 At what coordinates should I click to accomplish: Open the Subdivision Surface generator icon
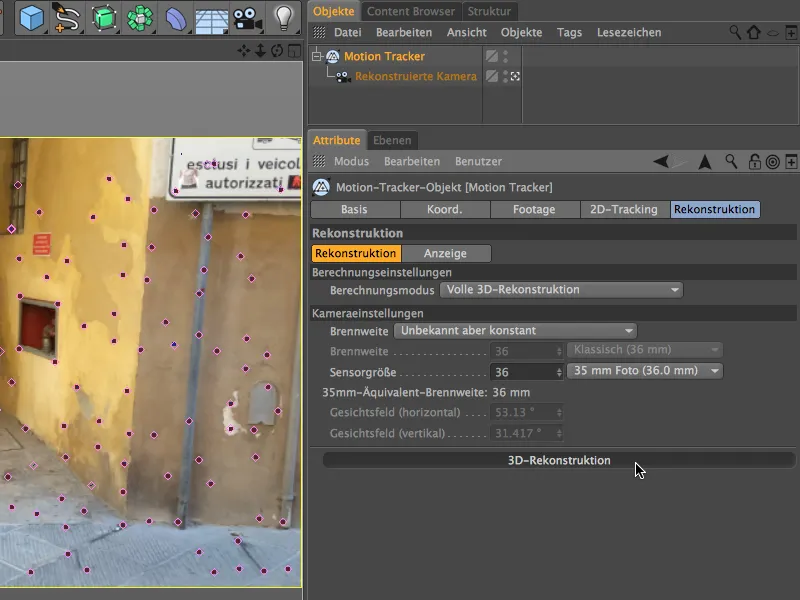[104, 18]
